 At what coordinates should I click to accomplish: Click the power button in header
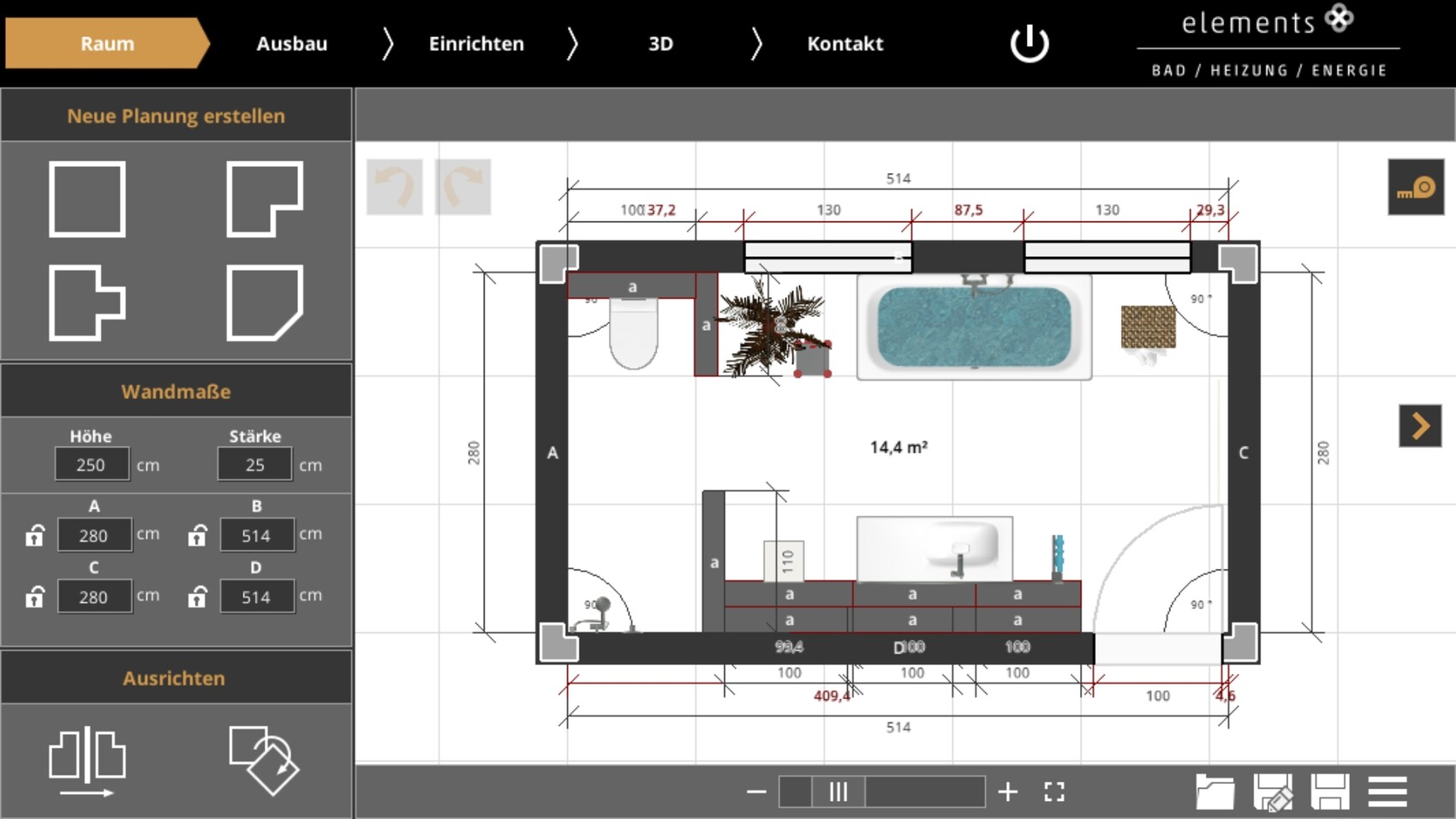tap(1029, 44)
